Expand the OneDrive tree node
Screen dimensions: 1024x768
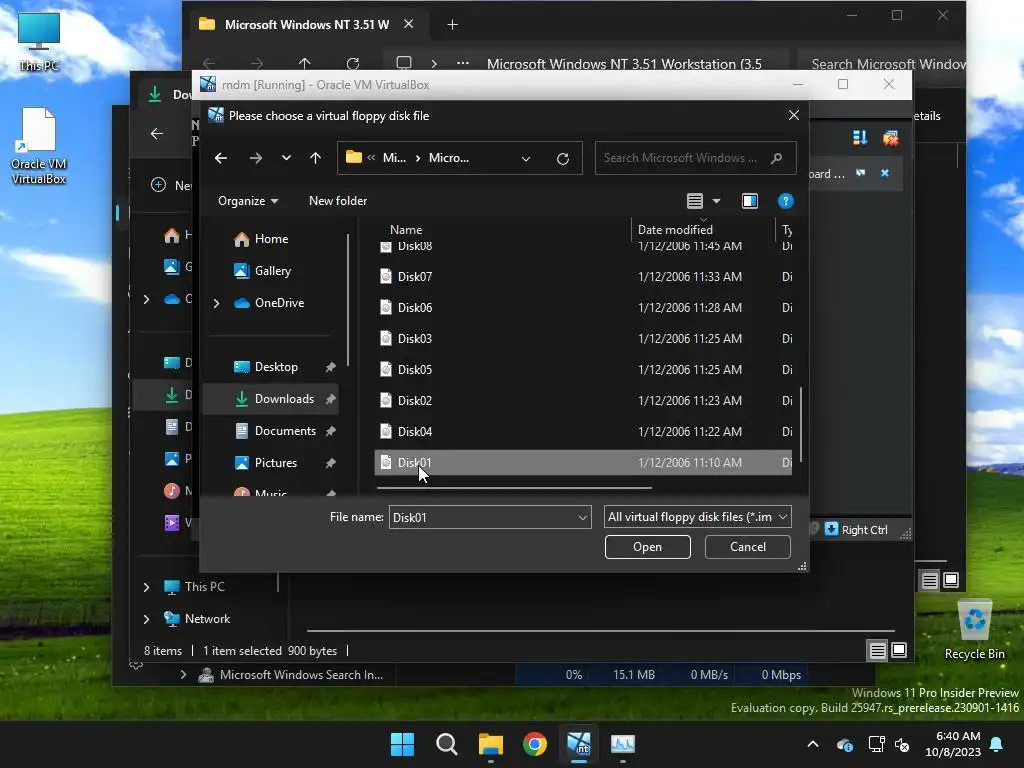point(216,303)
